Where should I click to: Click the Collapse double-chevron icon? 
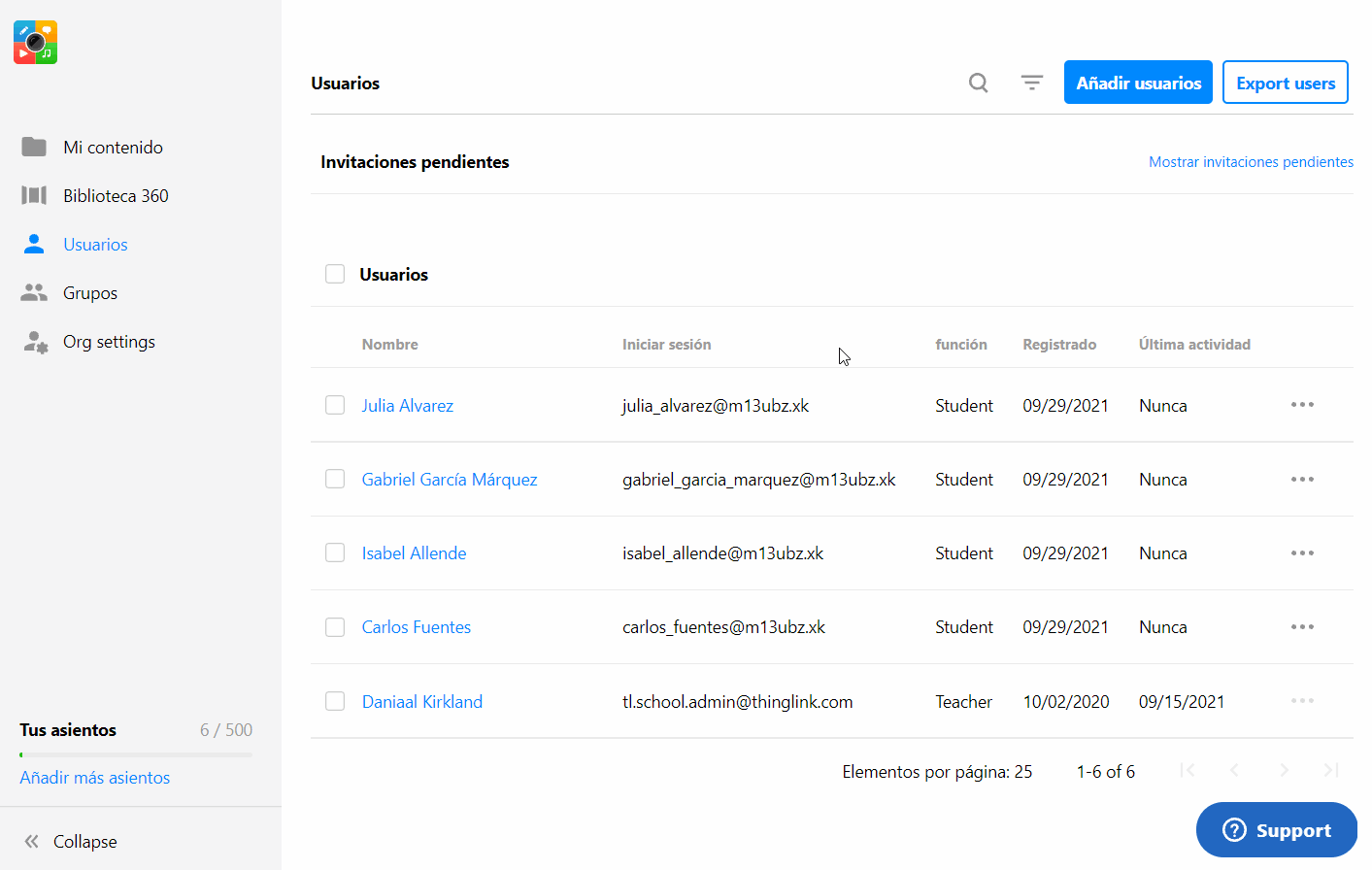32,842
